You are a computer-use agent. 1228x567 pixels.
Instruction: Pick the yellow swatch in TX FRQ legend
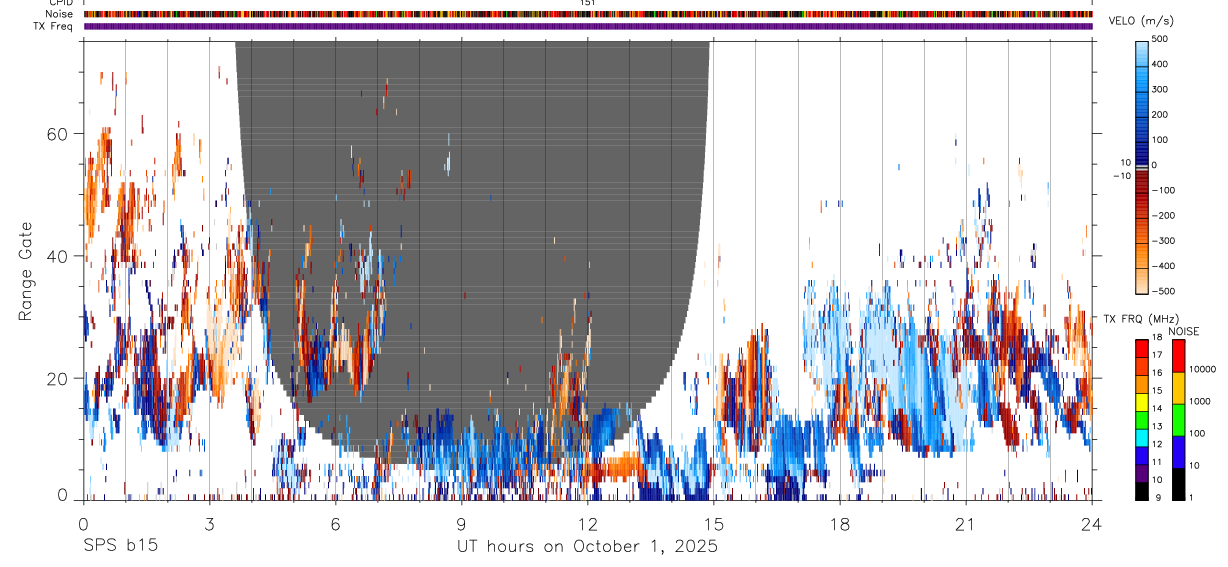click(x=1142, y=402)
